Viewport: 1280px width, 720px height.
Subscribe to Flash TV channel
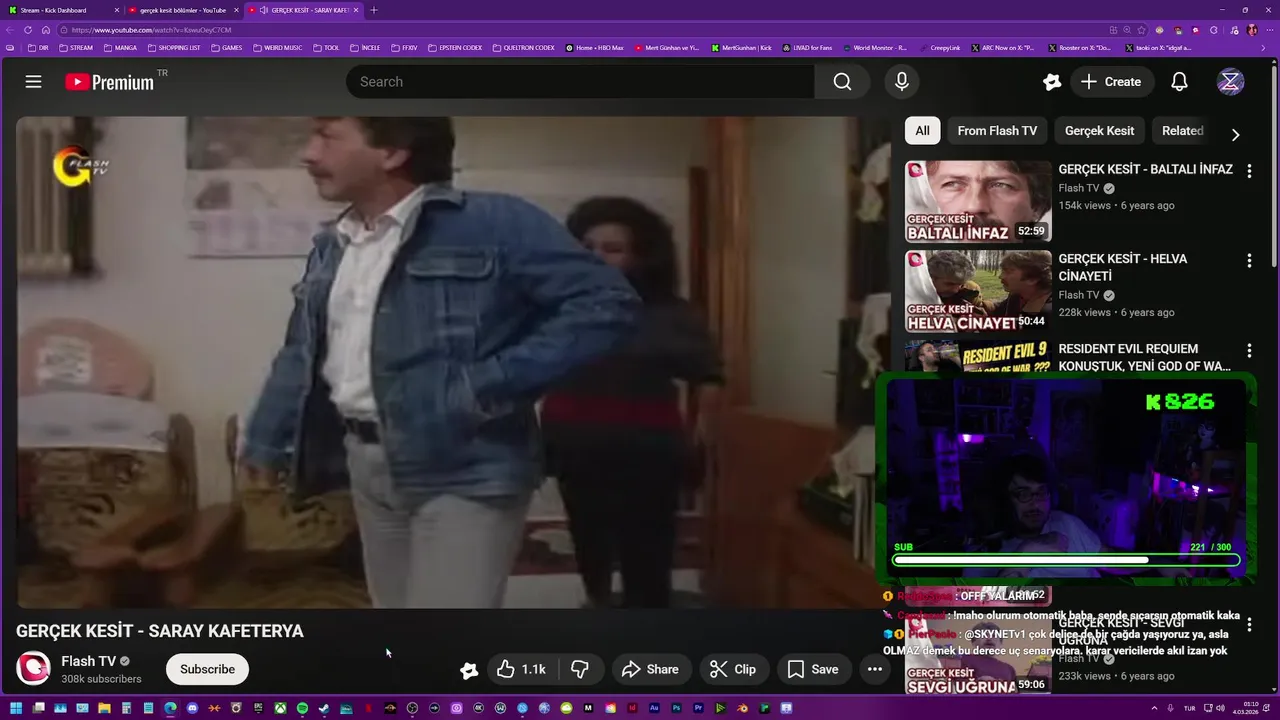tap(207, 669)
